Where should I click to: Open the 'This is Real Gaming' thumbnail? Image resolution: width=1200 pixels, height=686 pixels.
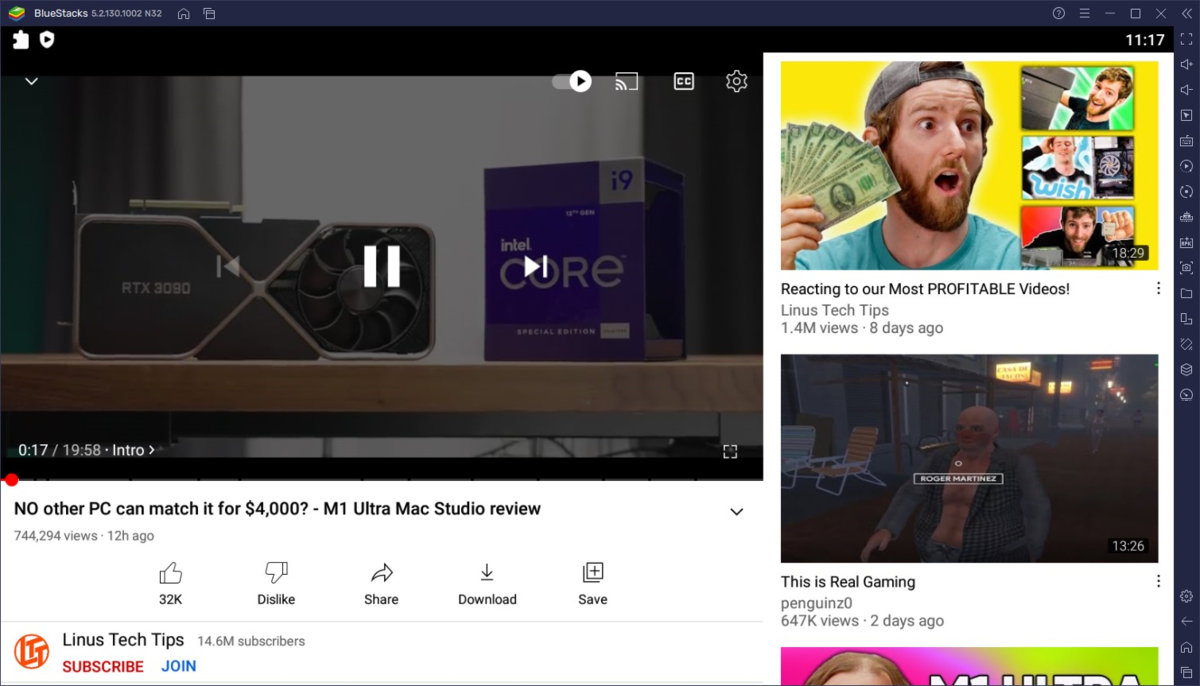pos(969,458)
